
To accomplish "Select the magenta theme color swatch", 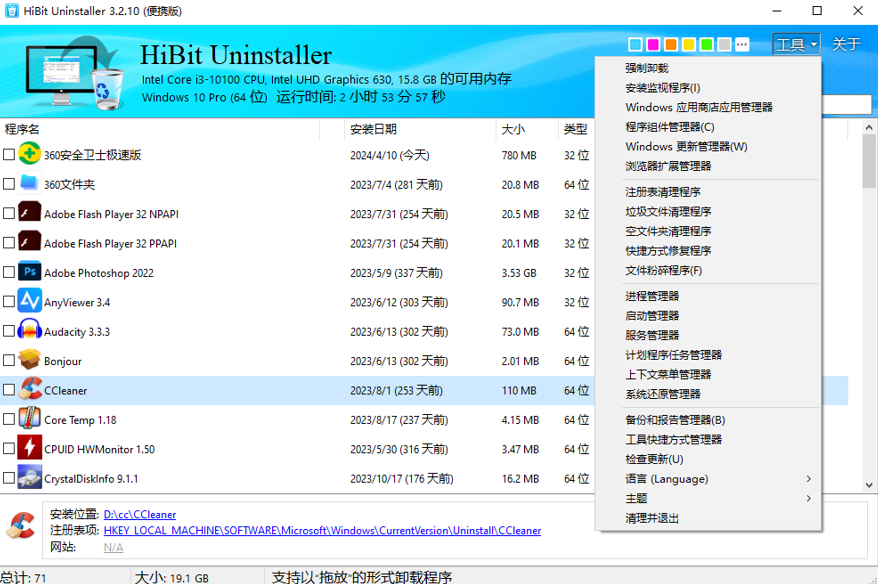I will pos(653,45).
